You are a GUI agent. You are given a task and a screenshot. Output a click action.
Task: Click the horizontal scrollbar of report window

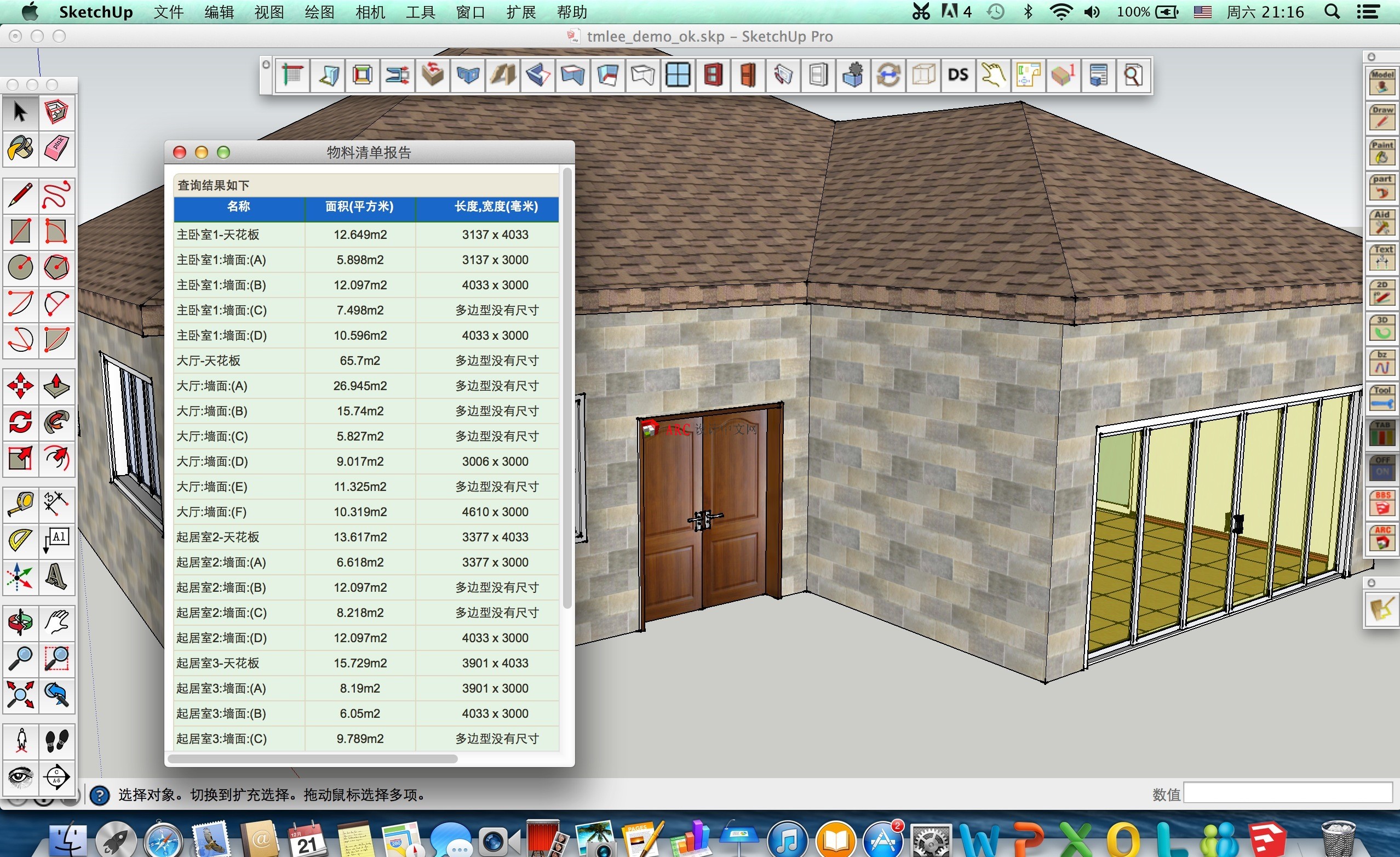tap(313, 759)
